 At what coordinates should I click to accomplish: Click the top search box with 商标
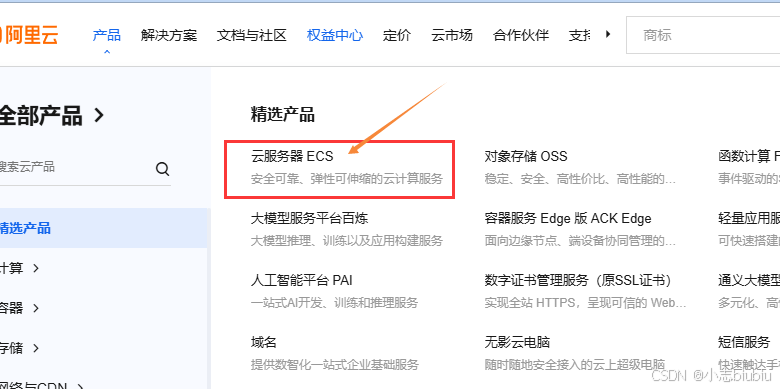(x=702, y=35)
